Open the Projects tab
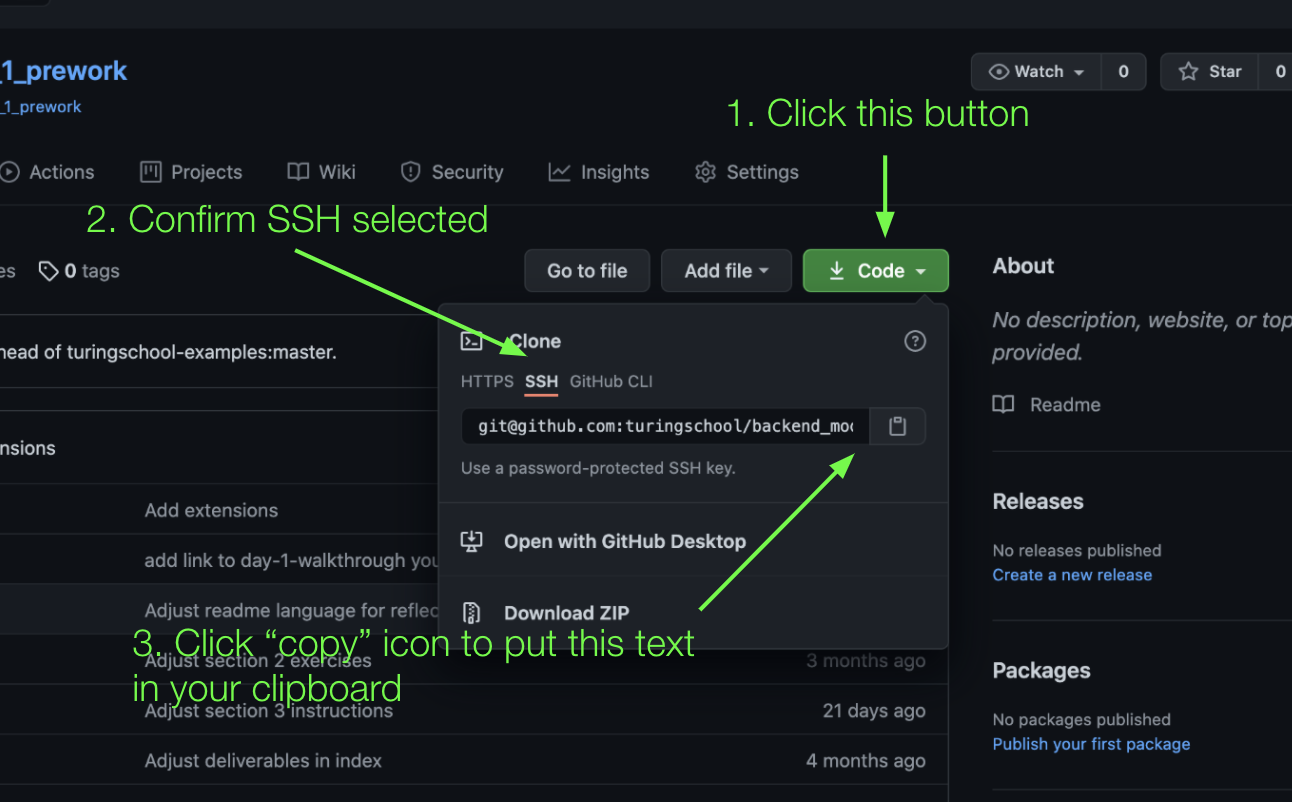 [191, 172]
